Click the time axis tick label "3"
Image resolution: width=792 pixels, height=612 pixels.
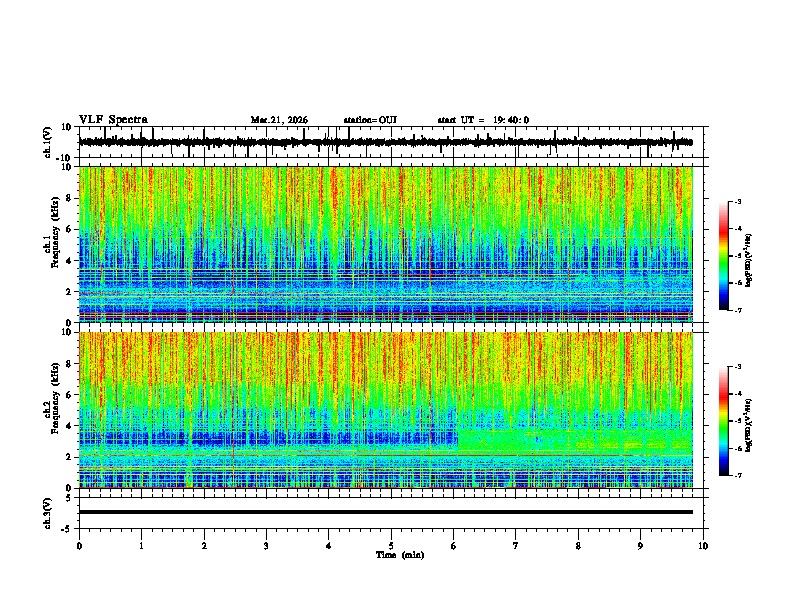click(x=266, y=546)
